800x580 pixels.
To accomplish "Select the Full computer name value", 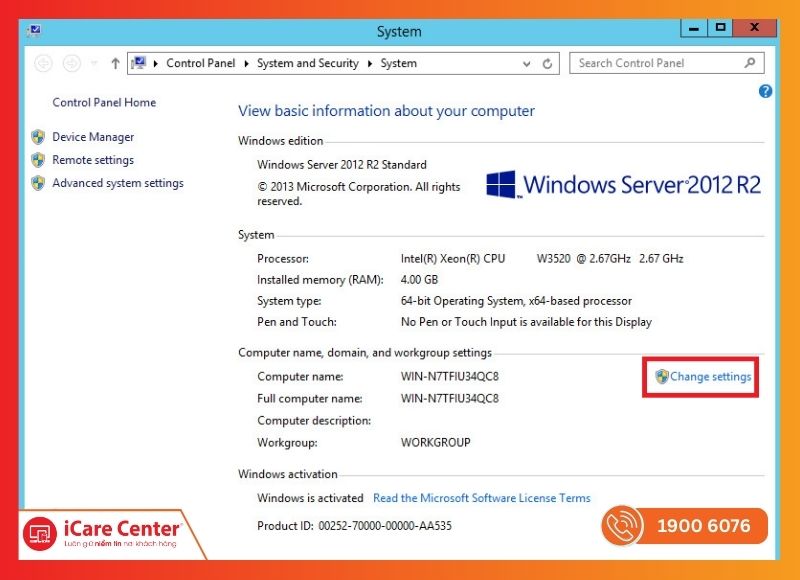I will (449, 398).
